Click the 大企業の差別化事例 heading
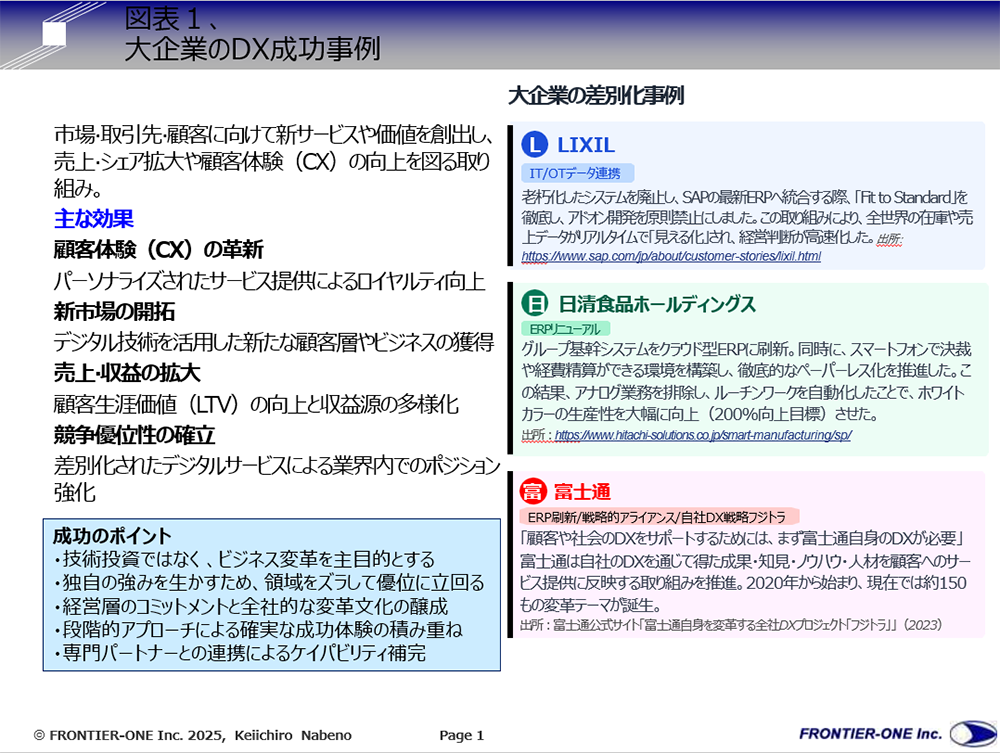The height and width of the screenshot is (753, 1000). [x=596, y=96]
